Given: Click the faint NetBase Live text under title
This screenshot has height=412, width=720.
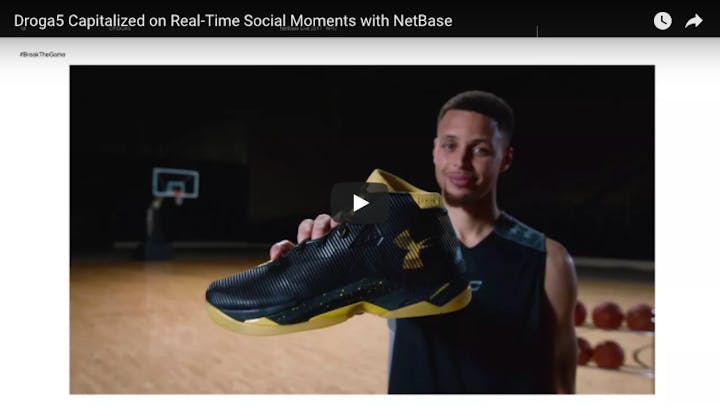Looking at the screenshot, I should [308, 29].
